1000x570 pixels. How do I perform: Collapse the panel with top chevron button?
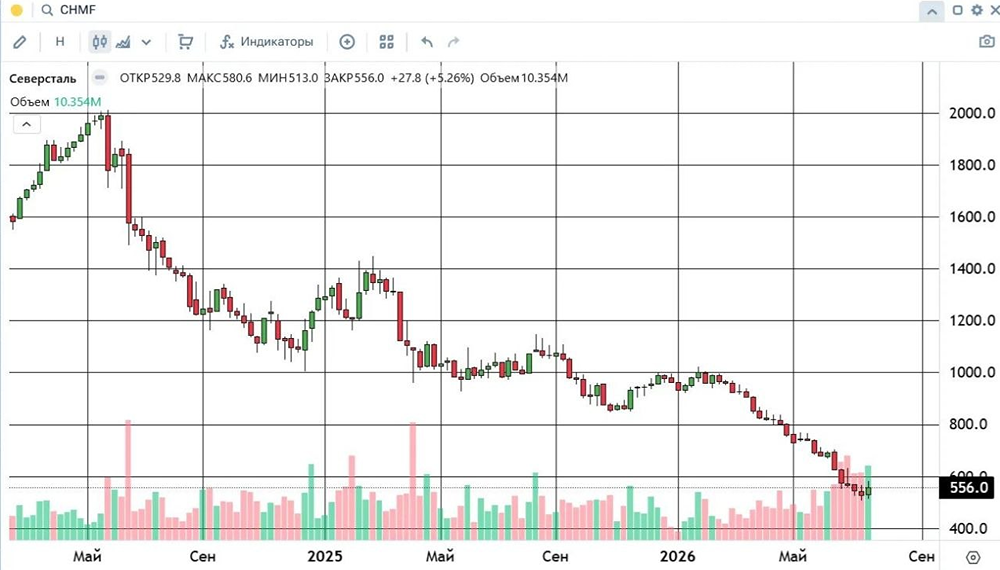coord(932,11)
